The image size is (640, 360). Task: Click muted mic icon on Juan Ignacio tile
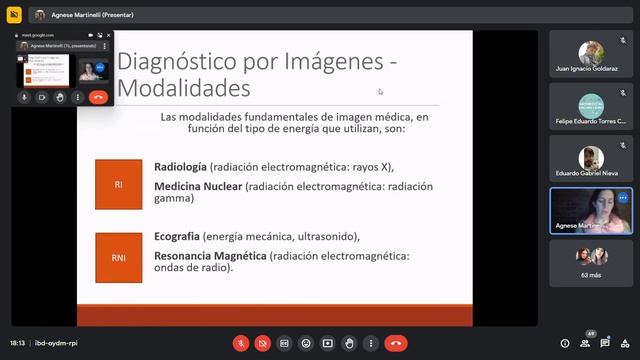[x=623, y=40]
